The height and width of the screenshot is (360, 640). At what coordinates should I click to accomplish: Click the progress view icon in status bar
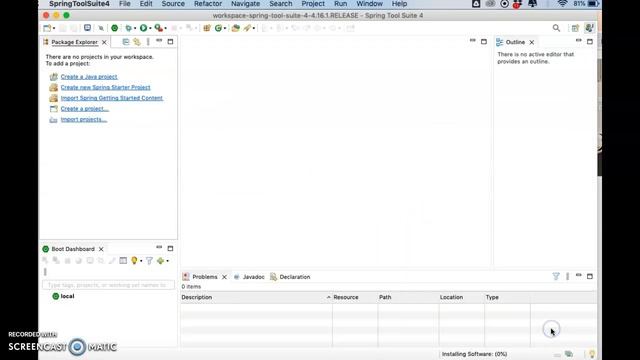tap(569, 354)
